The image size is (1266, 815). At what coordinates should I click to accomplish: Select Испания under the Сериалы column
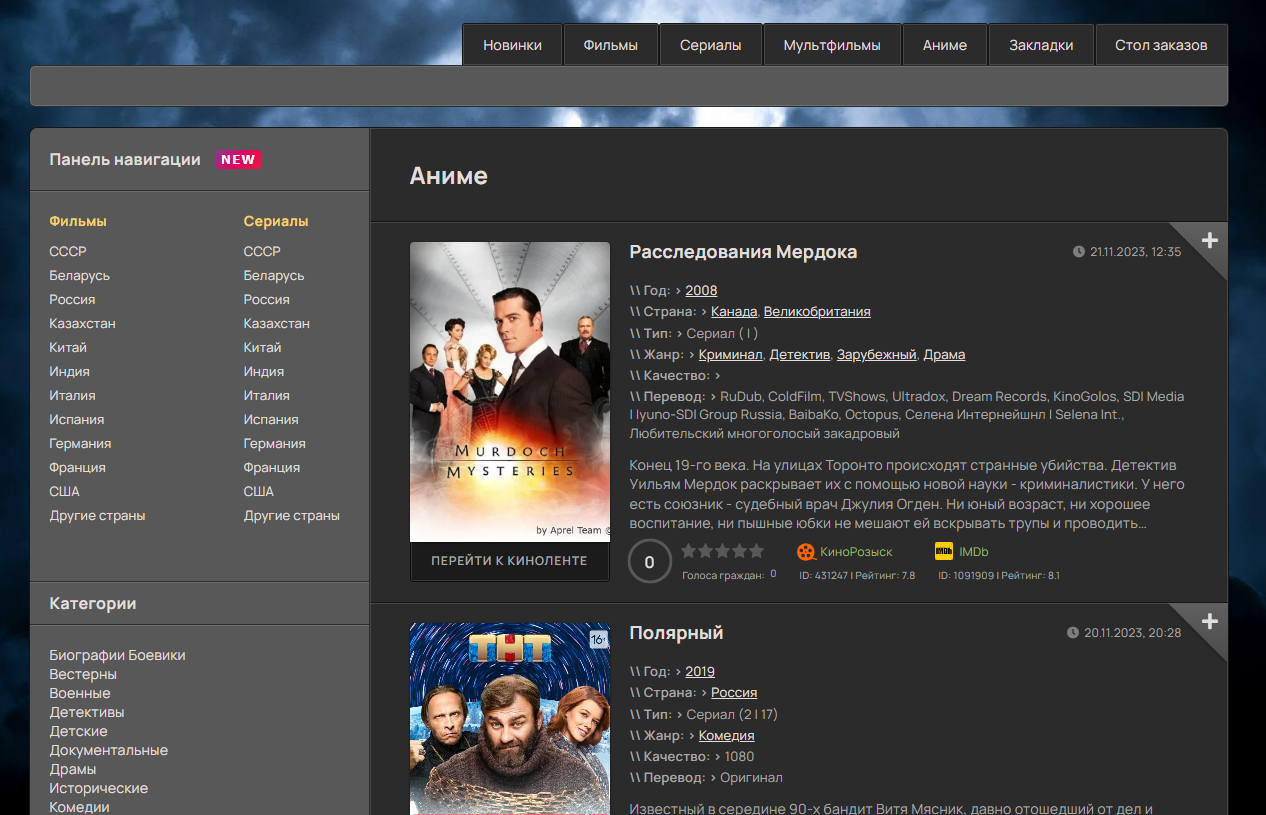tap(272, 419)
